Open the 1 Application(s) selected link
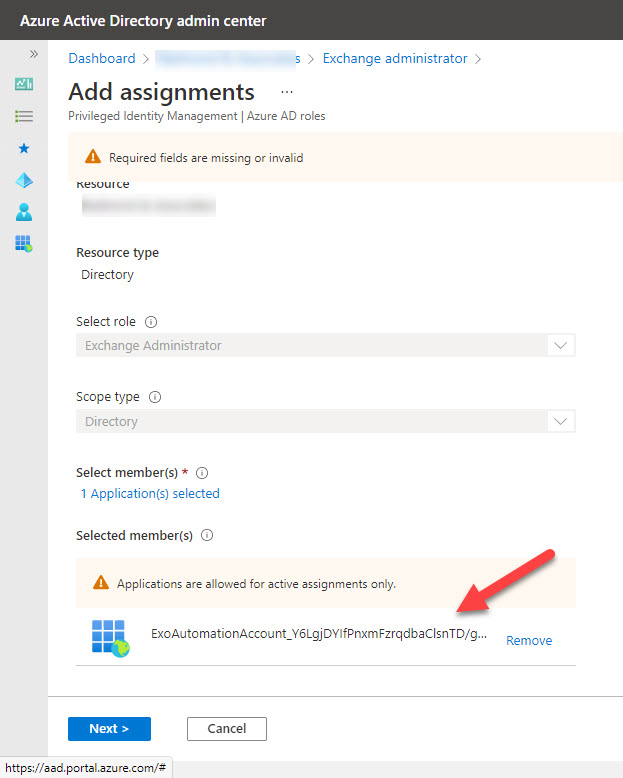Image resolution: width=623 pixels, height=778 pixels. pos(150,494)
